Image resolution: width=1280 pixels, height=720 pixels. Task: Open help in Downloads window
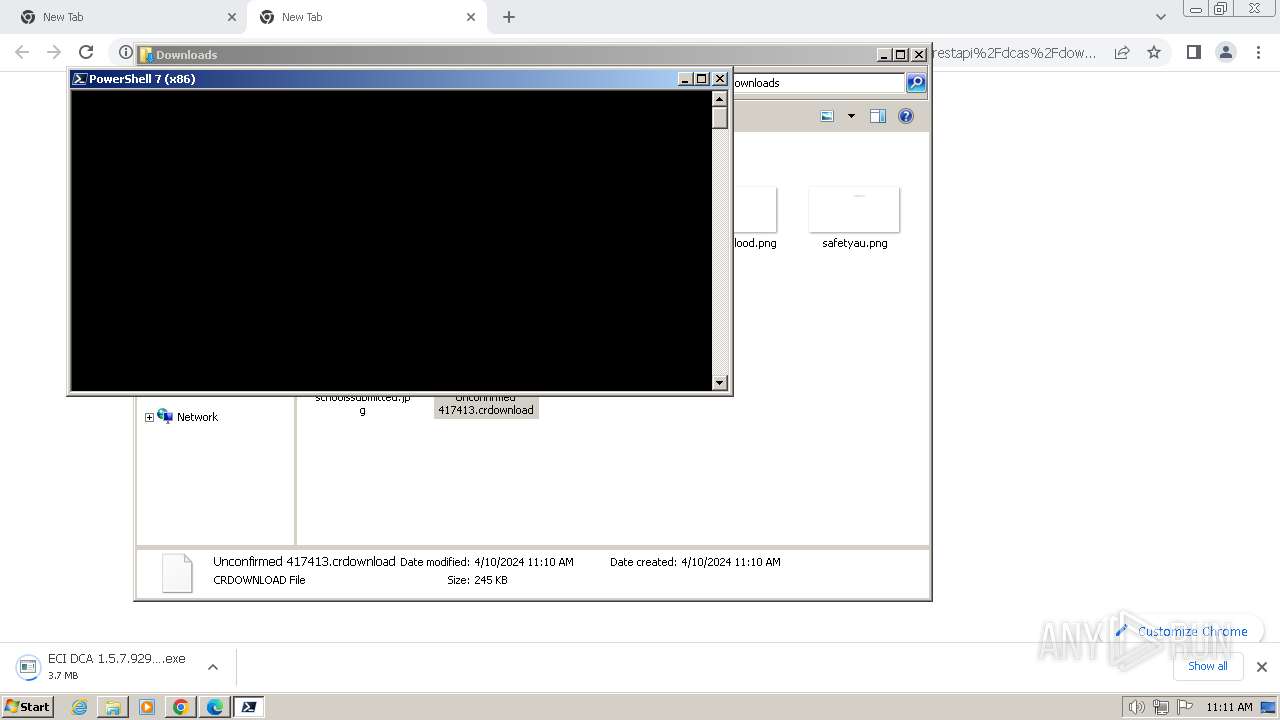(906, 116)
